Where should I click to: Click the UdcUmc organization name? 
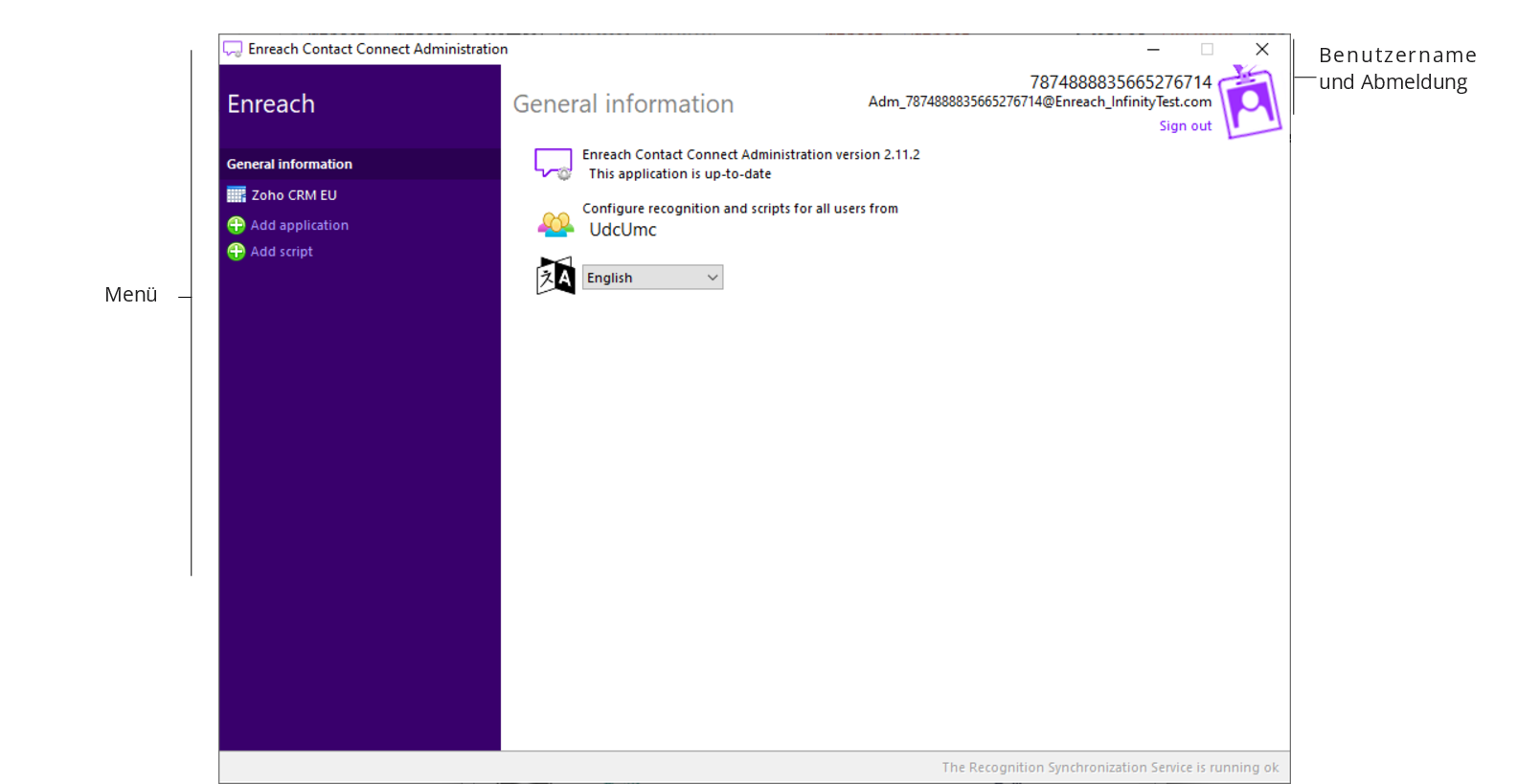tap(623, 230)
